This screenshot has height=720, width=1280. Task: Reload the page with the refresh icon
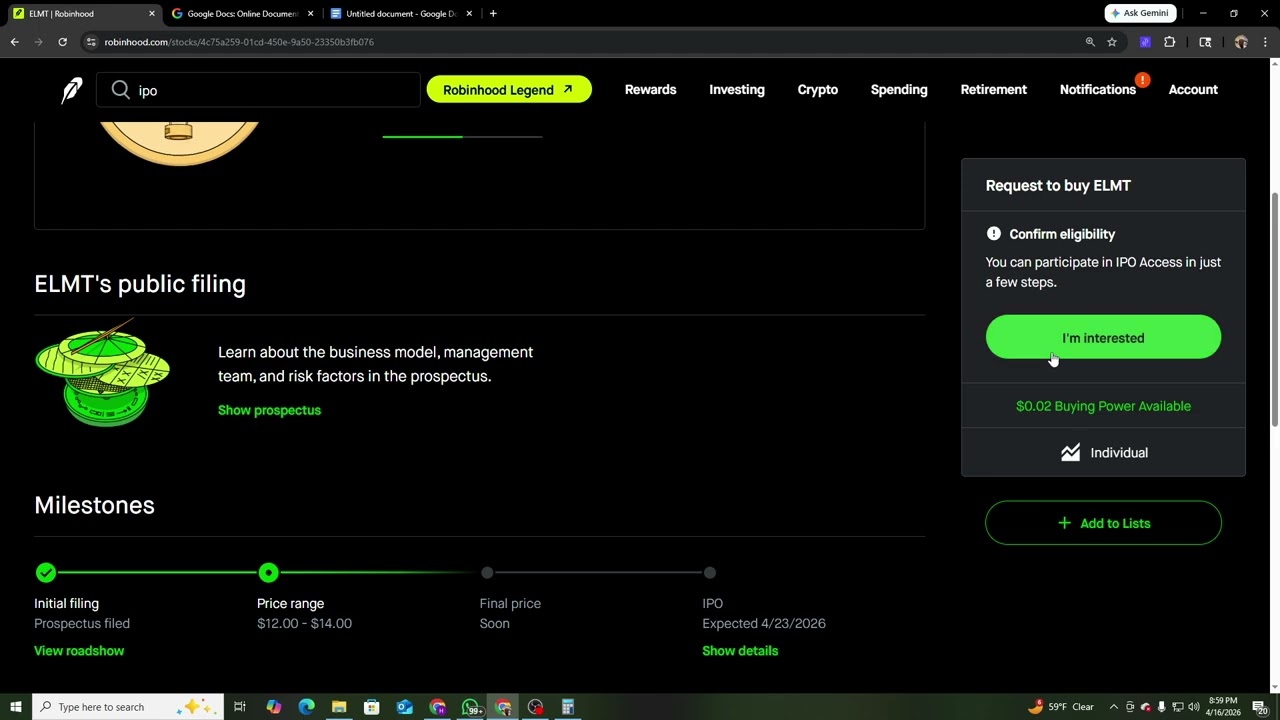point(62,42)
